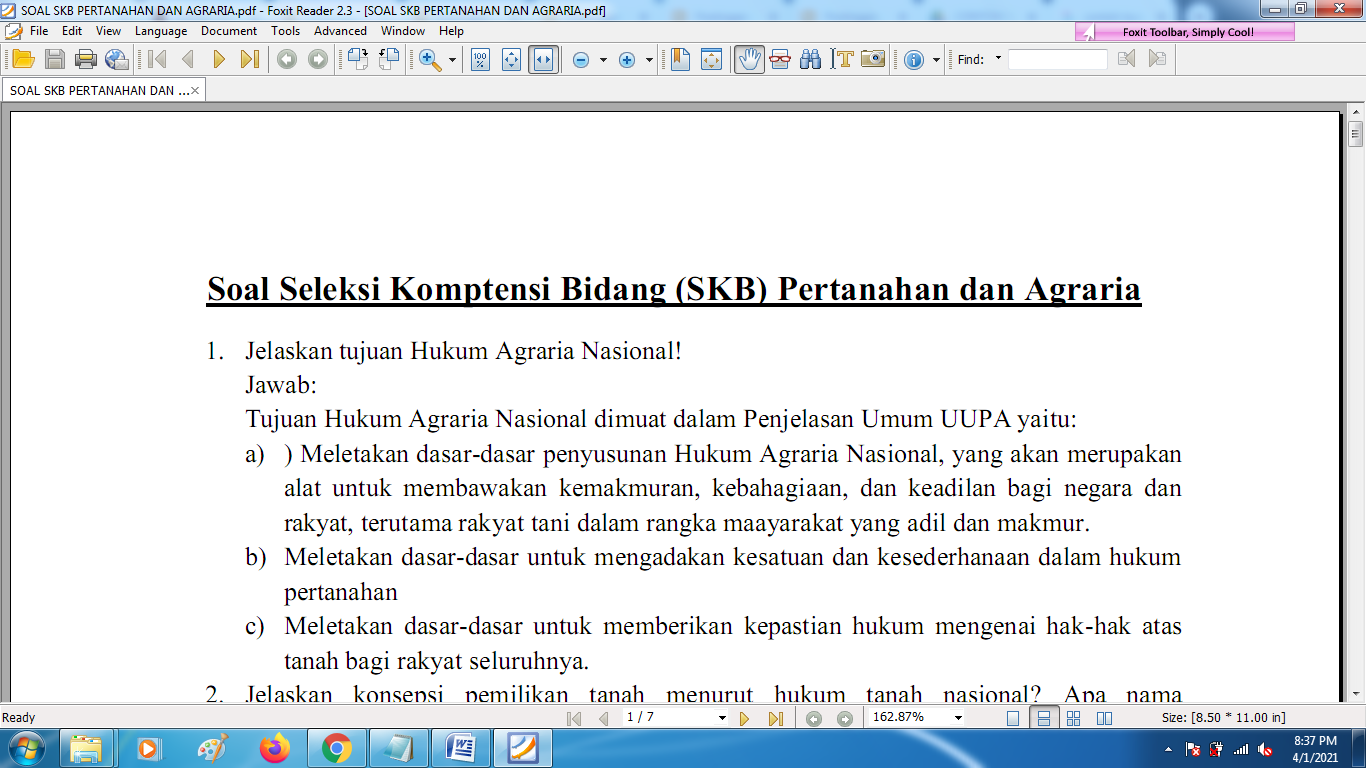Open the View menu
The image size is (1366, 768).
(109, 31)
